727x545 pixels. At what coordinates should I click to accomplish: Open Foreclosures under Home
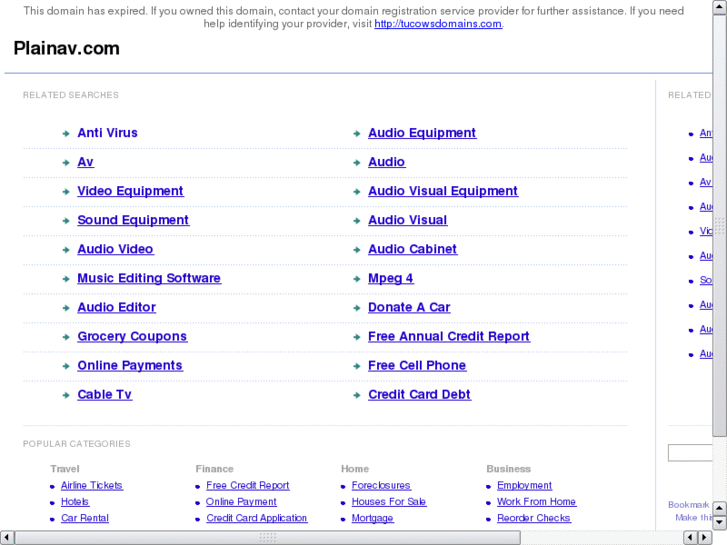click(381, 486)
